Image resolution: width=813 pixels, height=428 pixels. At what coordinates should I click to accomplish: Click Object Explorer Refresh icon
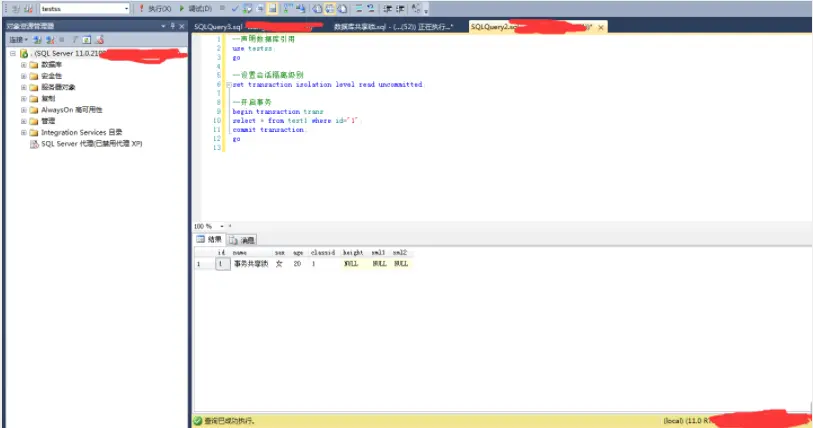click(x=87, y=39)
